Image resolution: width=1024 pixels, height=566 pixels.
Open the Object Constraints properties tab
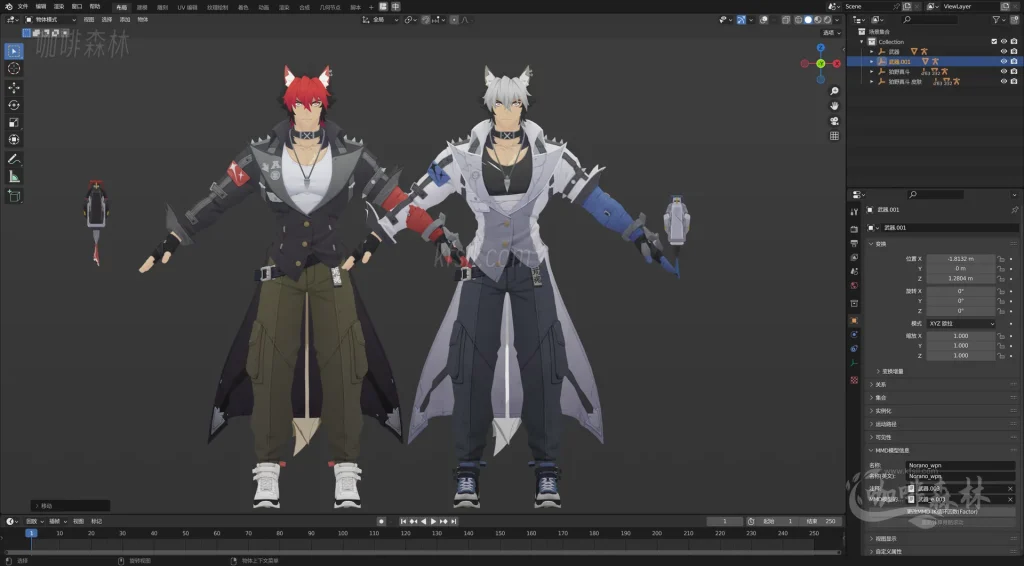pyautogui.click(x=854, y=349)
